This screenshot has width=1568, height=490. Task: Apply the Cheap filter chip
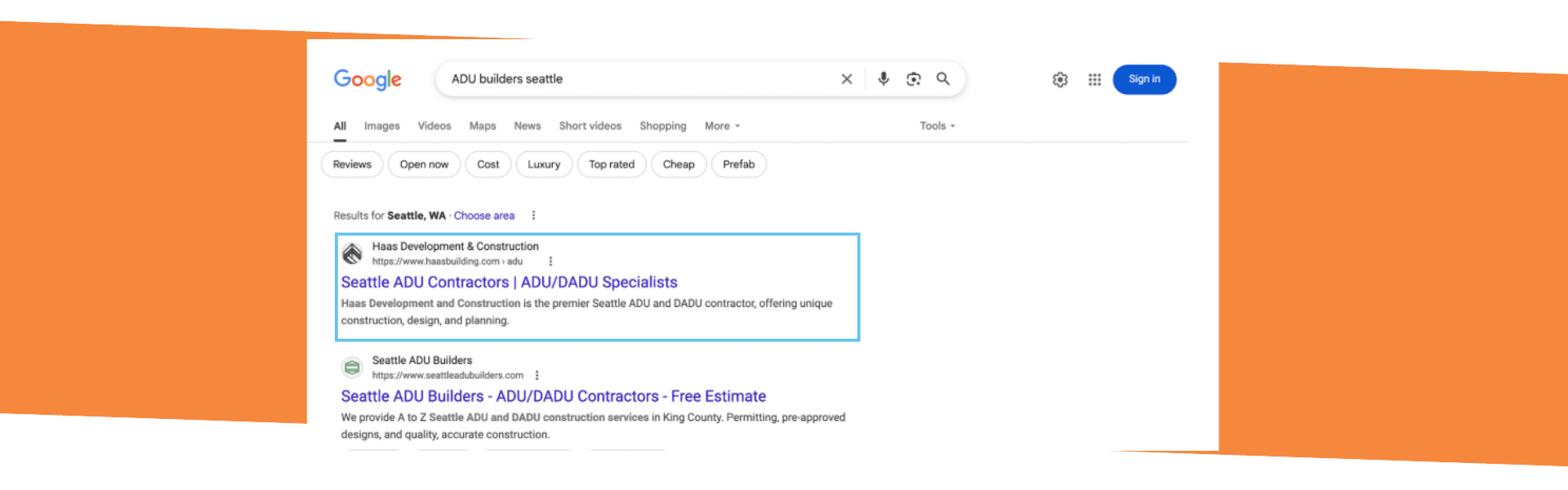point(679,164)
